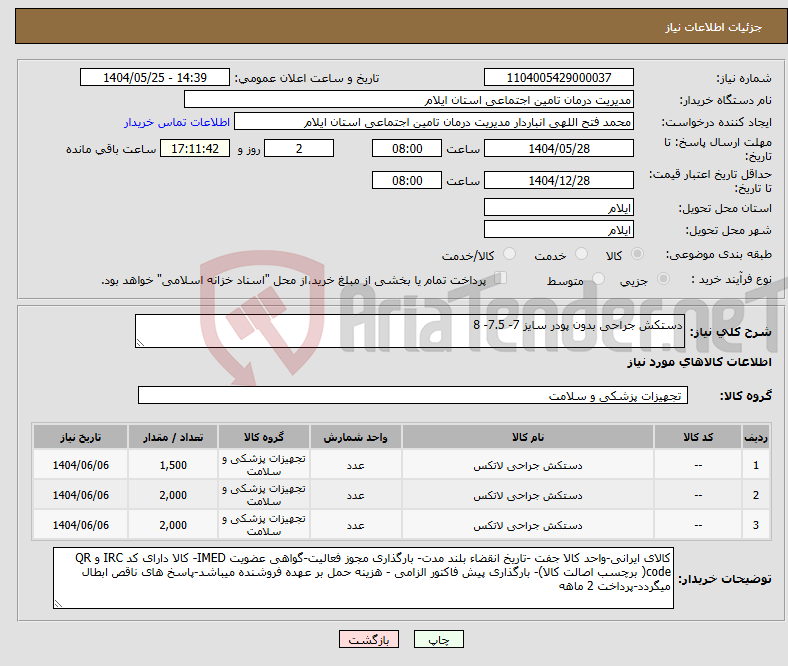Click the announcement date field 1404/05/25 - 14:39

[x=155, y=77]
